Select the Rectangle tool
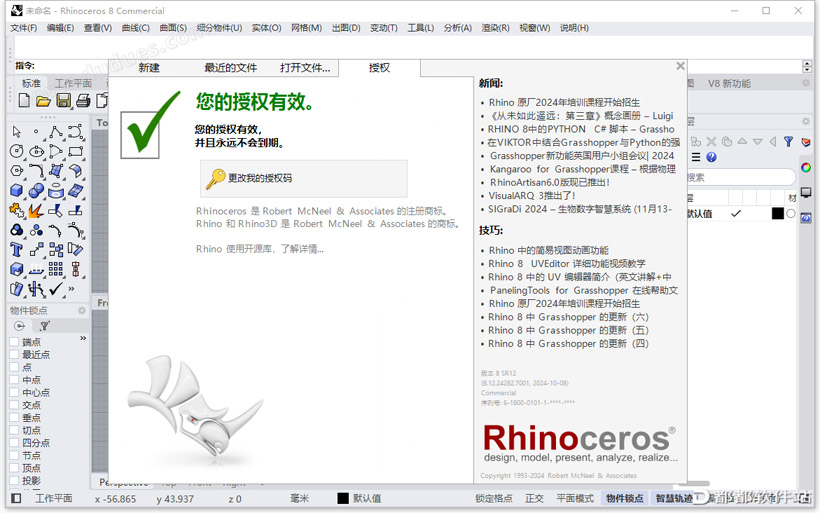 pos(75,151)
